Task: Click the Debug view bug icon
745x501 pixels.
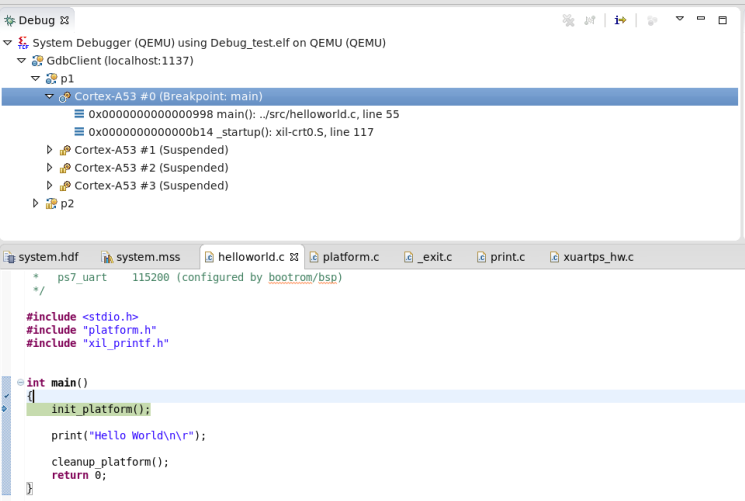Action: [x=10, y=20]
